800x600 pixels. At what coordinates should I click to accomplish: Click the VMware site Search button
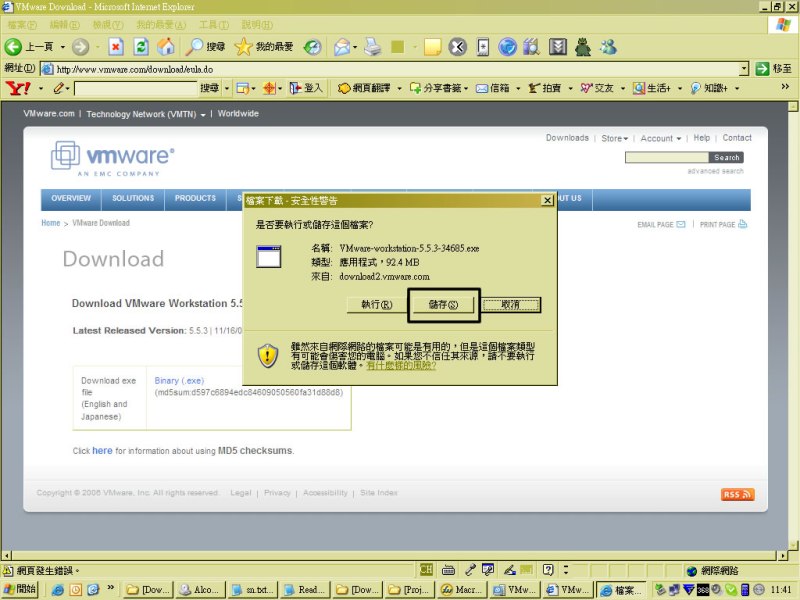coord(727,158)
